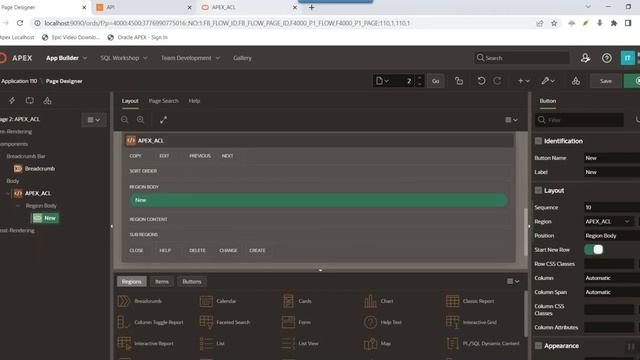This screenshot has height=360, width=640.
Task: Open the Utilities wrench dropdown
Action: pos(548,81)
